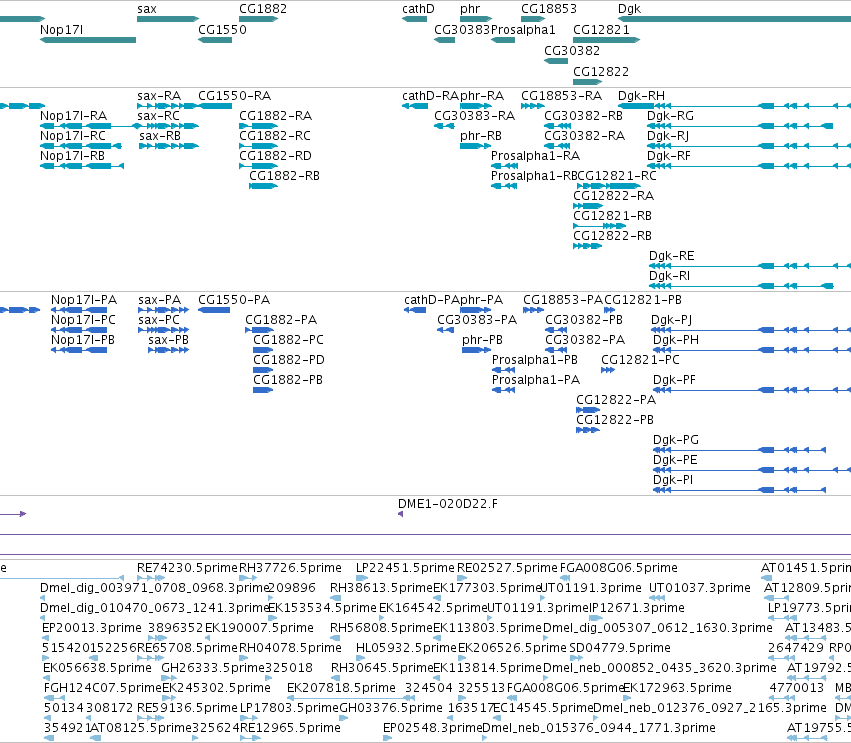Select protein Dgk-PE label
Viewport: 851px width, 743px height.
[x=675, y=460]
